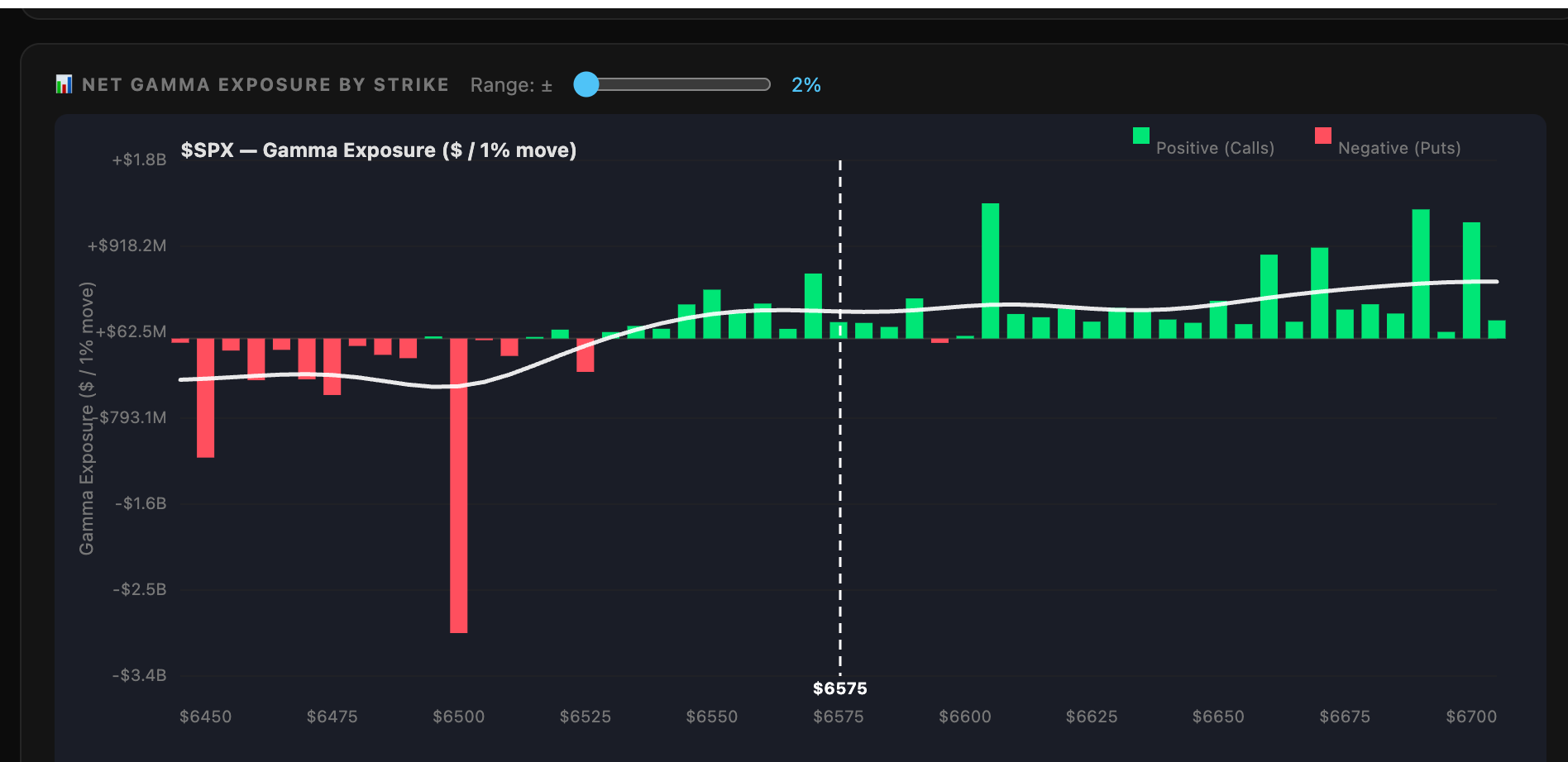
Task: Click the tall green bar near $6605
Action: tap(991, 271)
